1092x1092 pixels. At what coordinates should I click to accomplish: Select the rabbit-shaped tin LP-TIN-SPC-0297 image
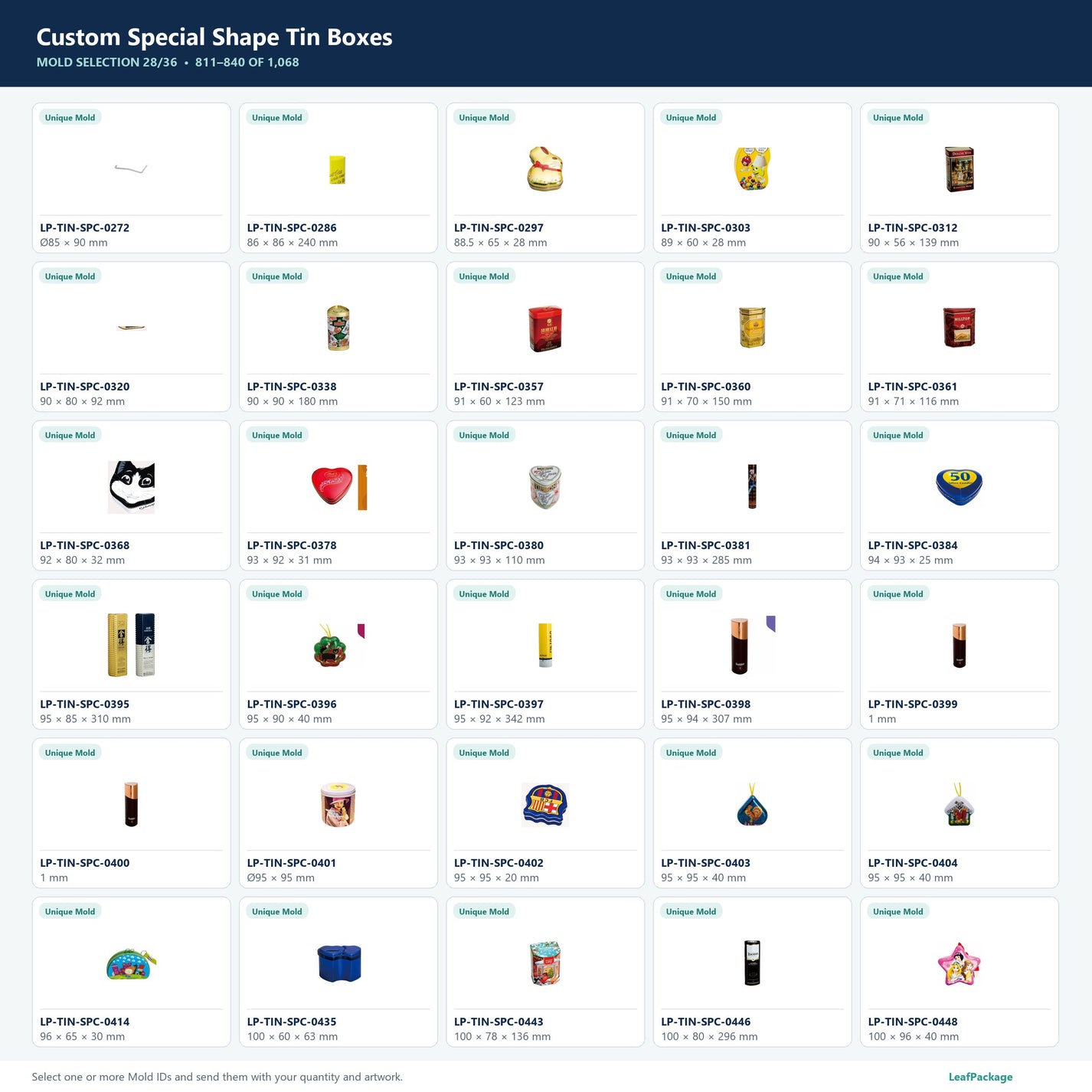click(x=545, y=168)
